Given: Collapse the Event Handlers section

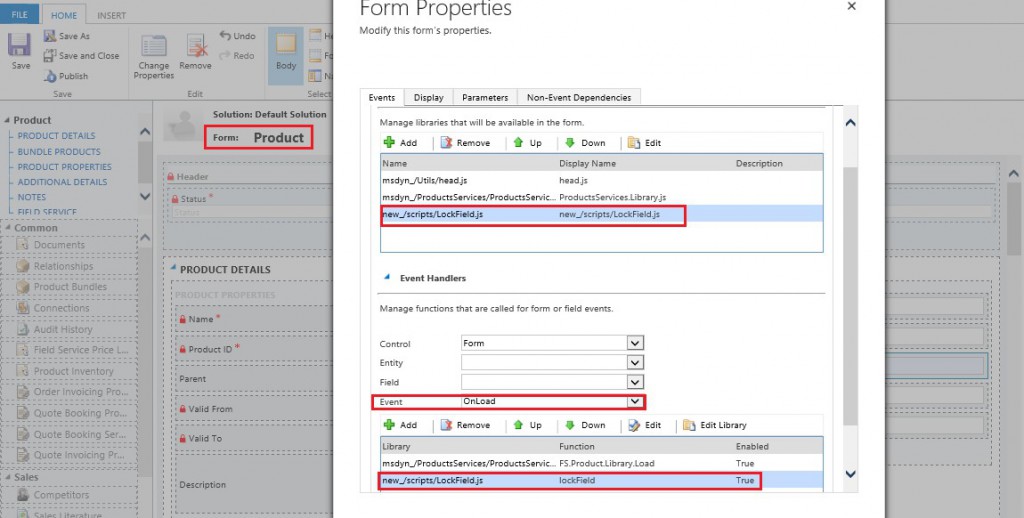Looking at the screenshot, I should pos(387,278).
